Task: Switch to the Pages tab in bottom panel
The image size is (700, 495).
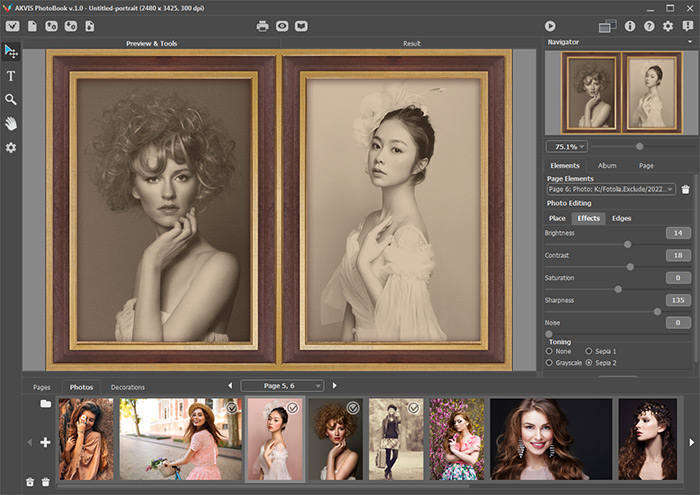Action: click(x=42, y=387)
